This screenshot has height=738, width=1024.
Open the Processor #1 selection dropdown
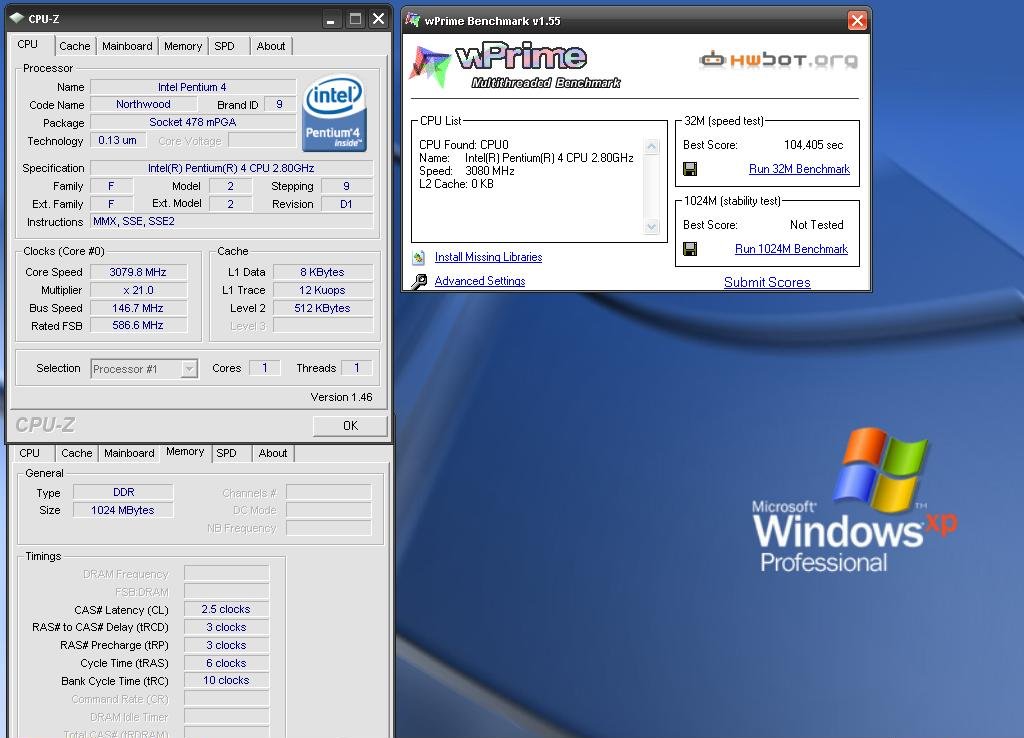pos(189,369)
